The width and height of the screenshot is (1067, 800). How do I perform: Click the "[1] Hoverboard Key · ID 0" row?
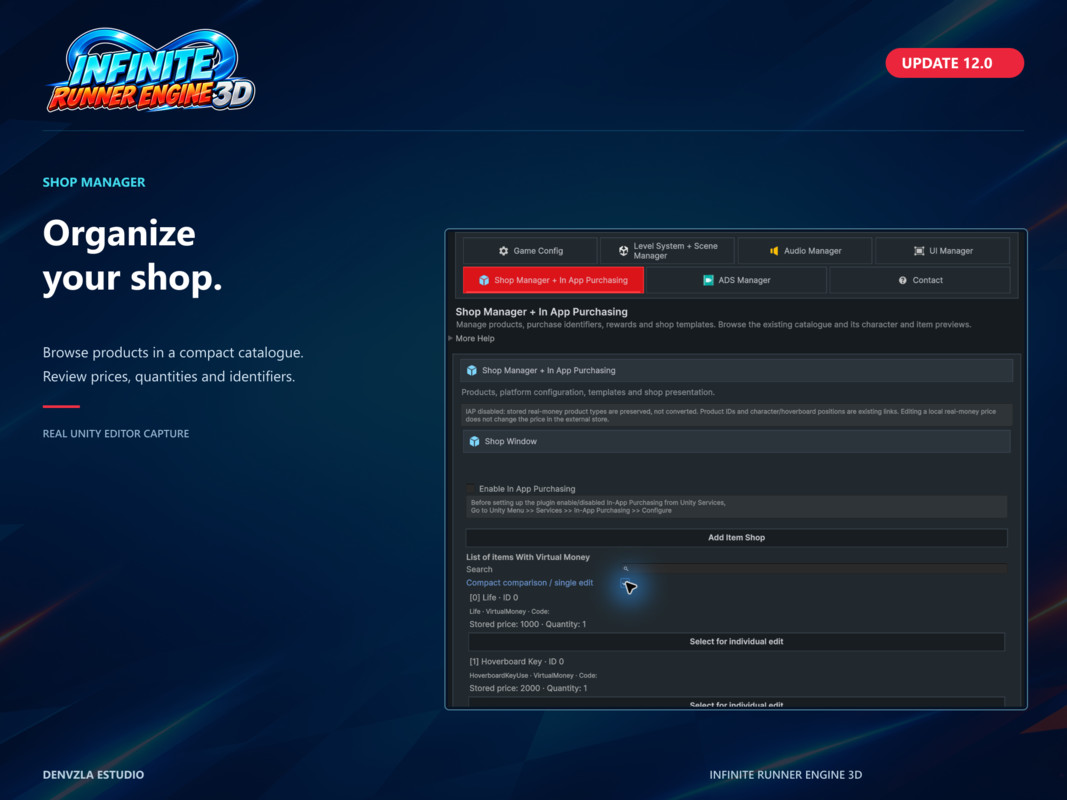point(516,661)
